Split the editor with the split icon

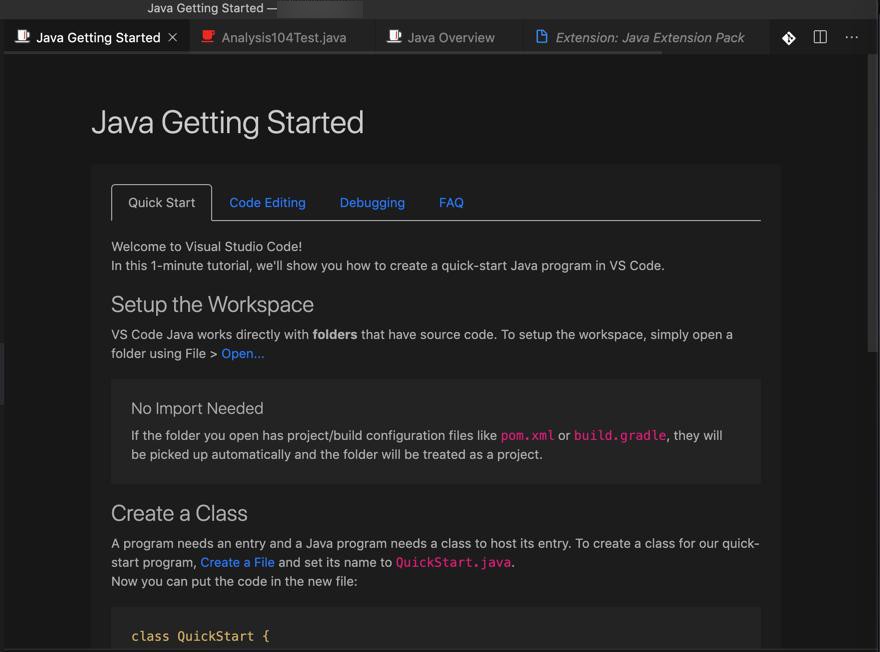coord(820,37)
